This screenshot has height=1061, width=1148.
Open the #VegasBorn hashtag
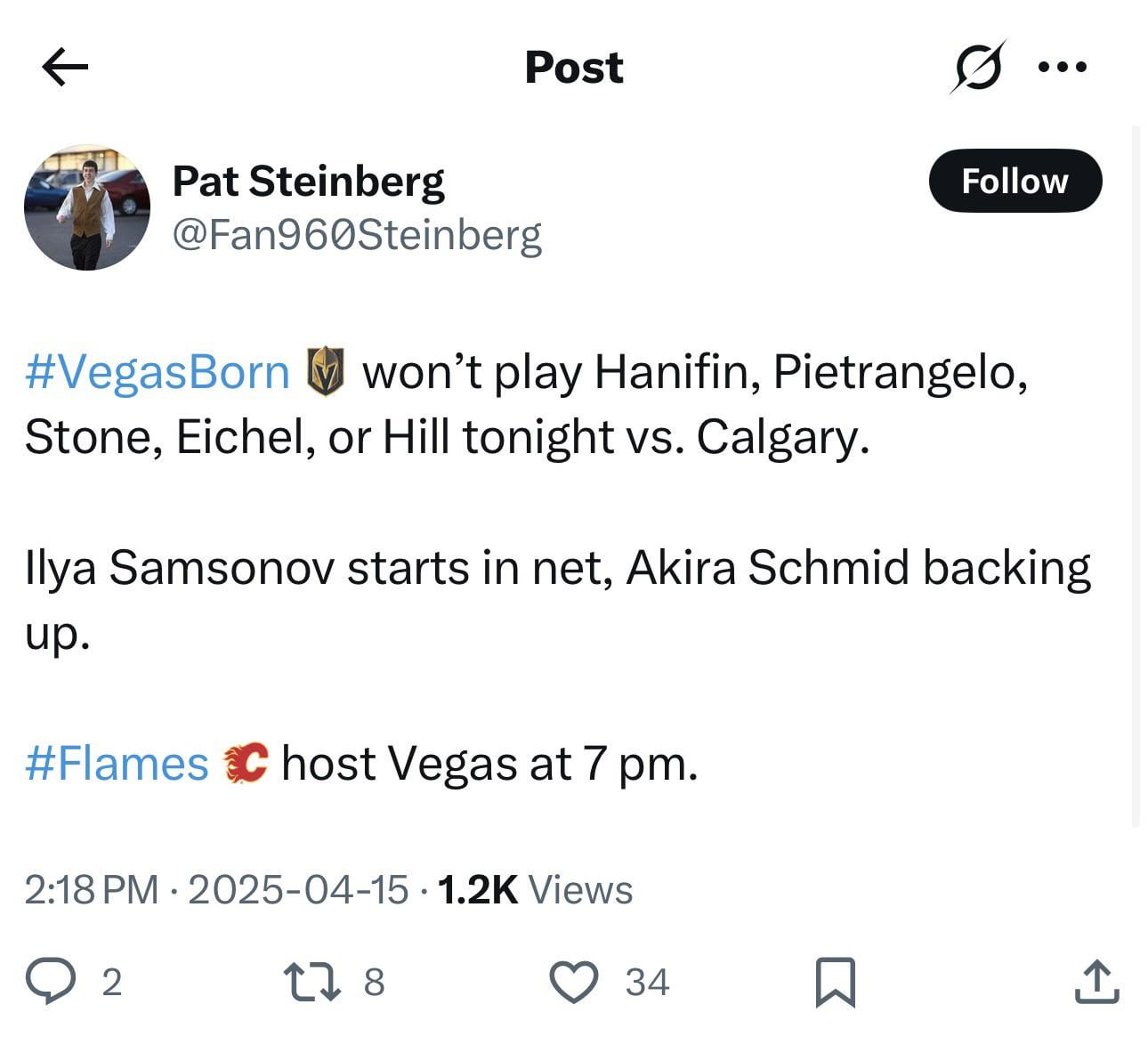click(158, 371)
